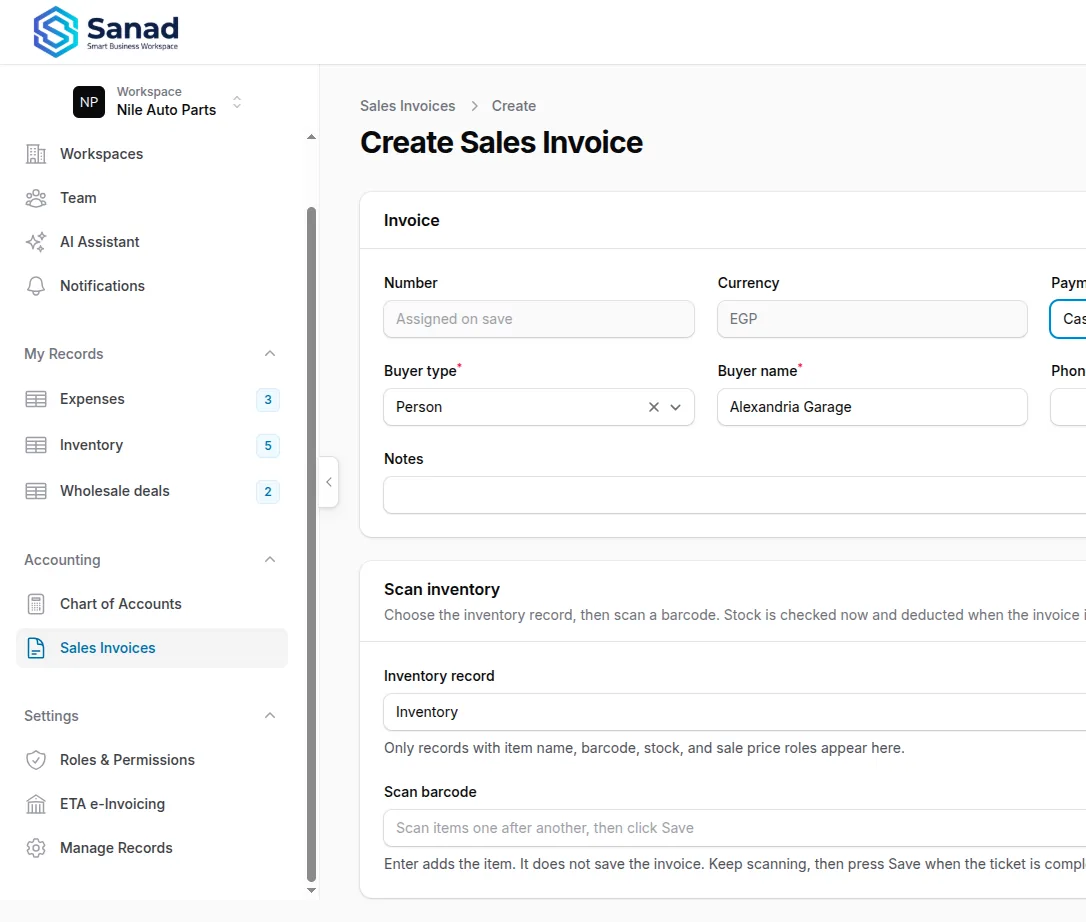Click the Wholesale deals count badge 2

pos(268,492)
